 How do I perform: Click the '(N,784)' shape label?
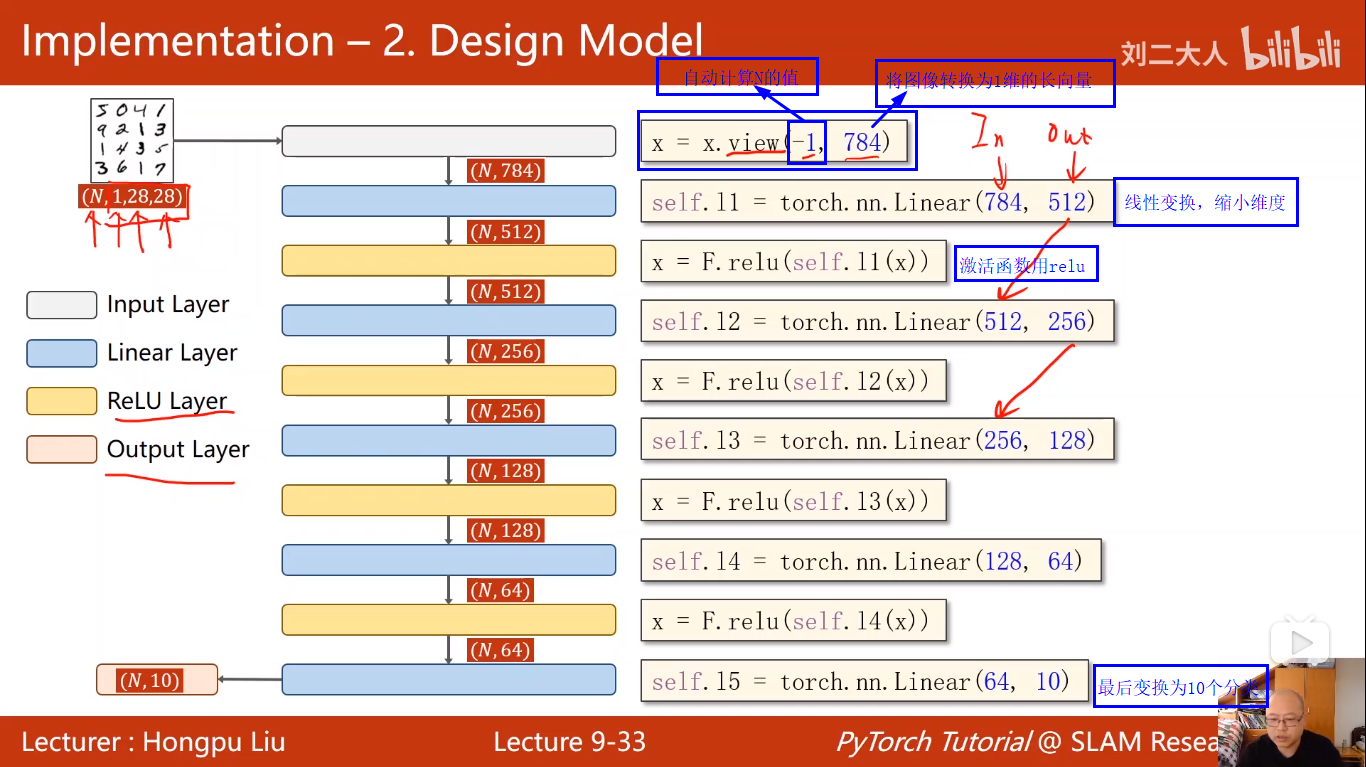(505, 171)
